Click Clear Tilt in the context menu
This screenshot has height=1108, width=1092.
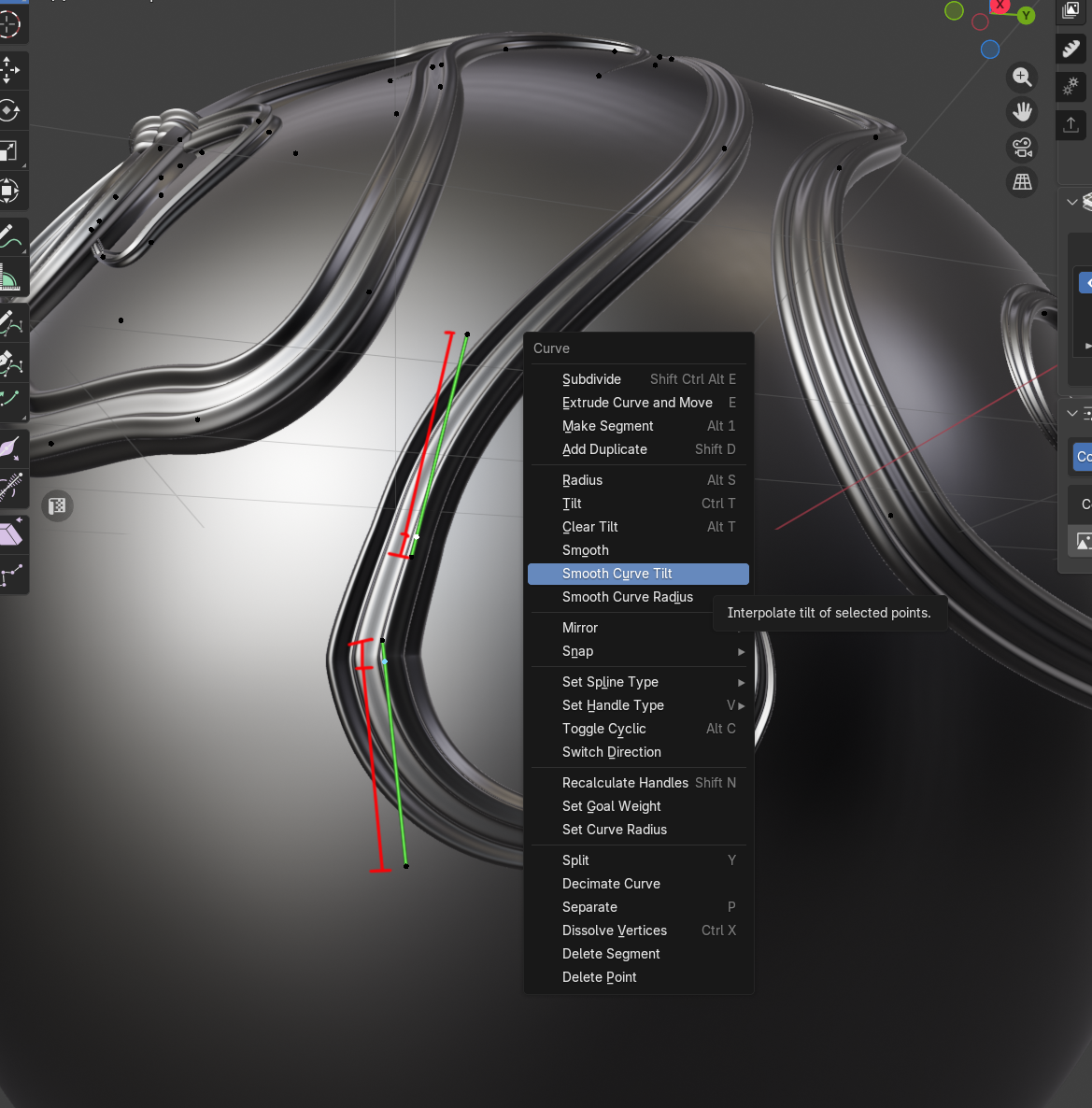click(639, 527)
